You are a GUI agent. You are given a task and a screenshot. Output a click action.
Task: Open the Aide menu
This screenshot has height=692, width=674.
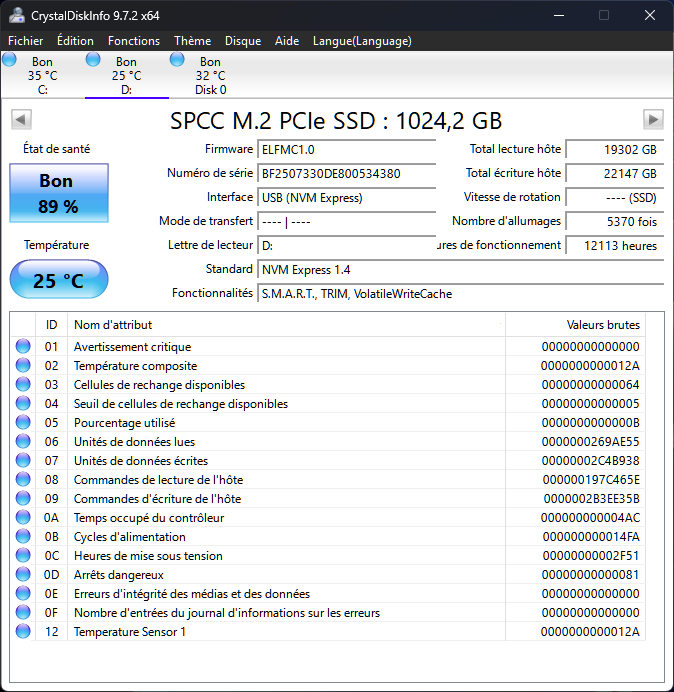click(287, 41)
